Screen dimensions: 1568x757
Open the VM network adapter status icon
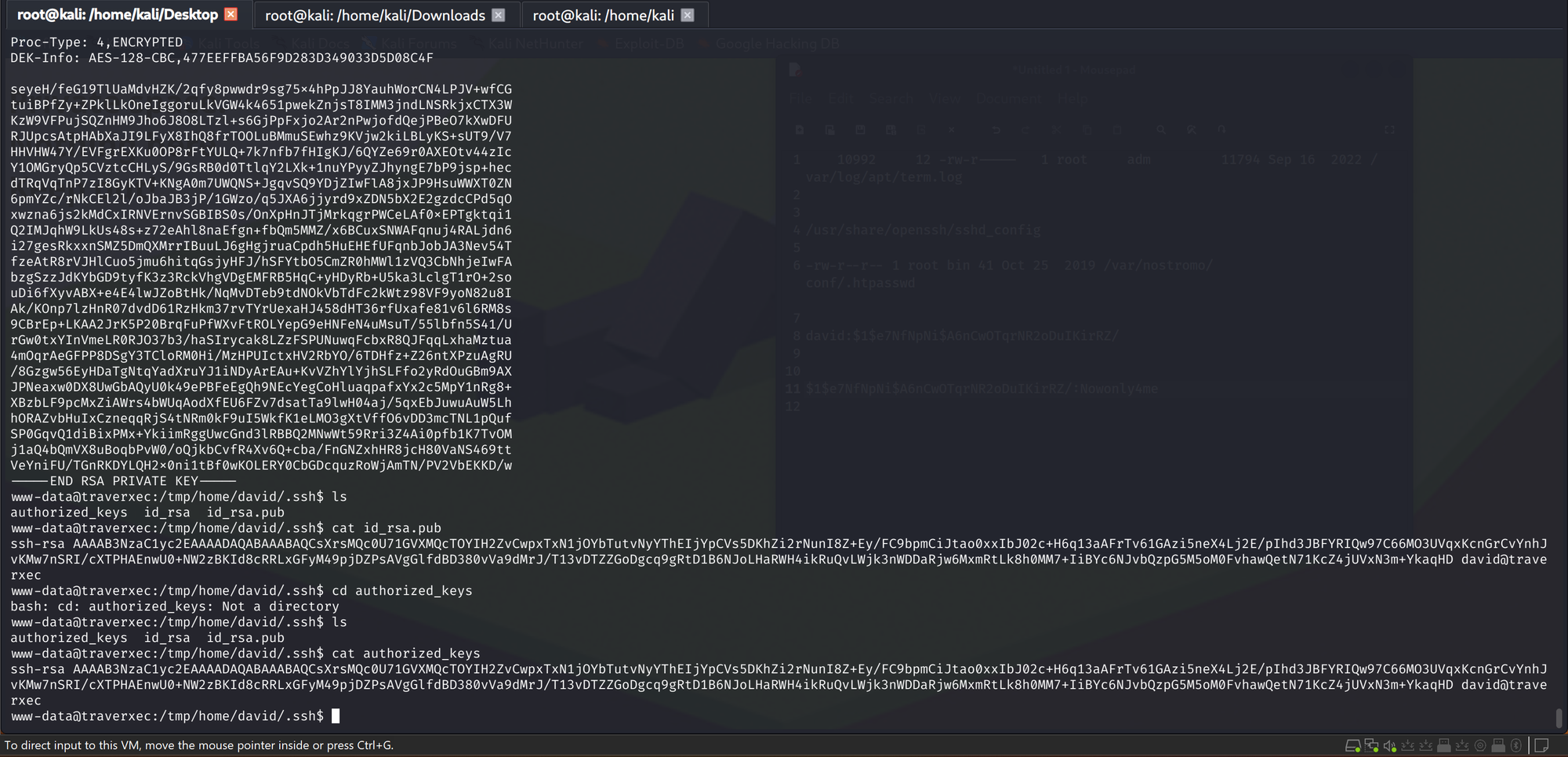tap(1371, 745)
